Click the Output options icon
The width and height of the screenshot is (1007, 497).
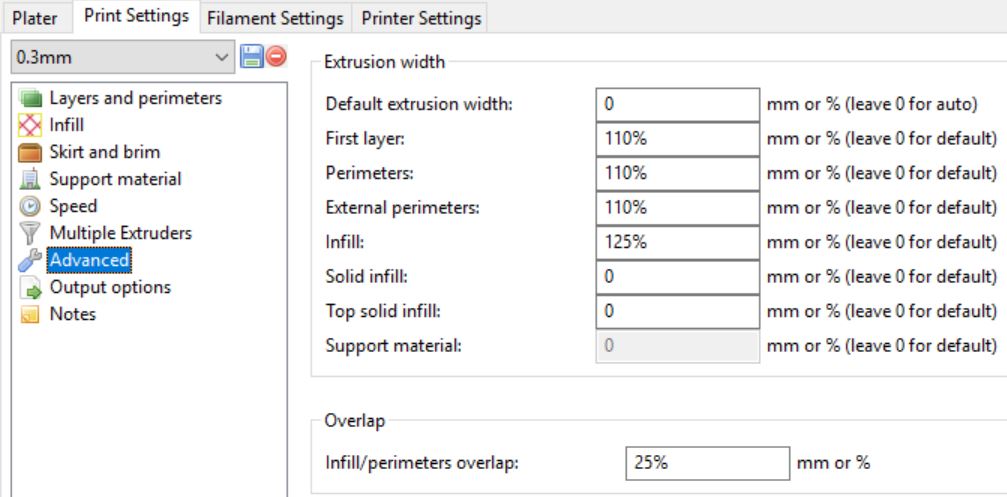pos(31,288)
